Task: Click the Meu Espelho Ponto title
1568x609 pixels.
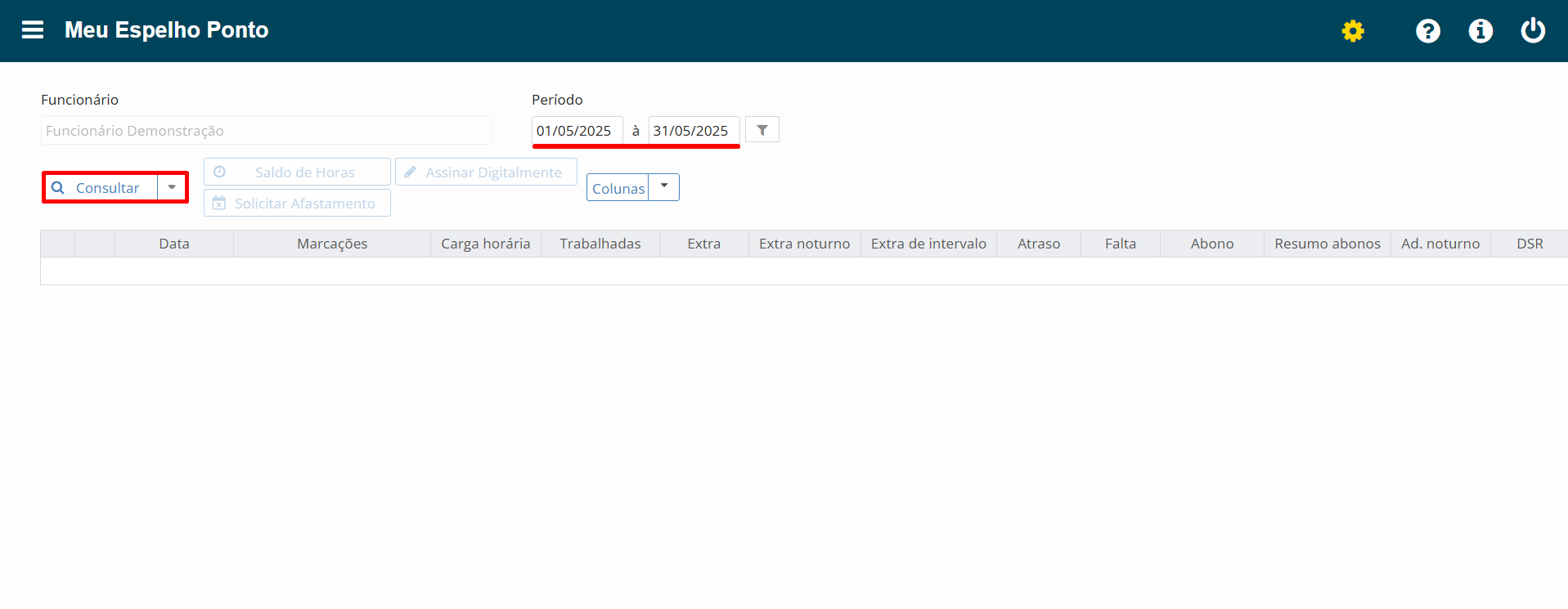Action: (x=167, y=30)
